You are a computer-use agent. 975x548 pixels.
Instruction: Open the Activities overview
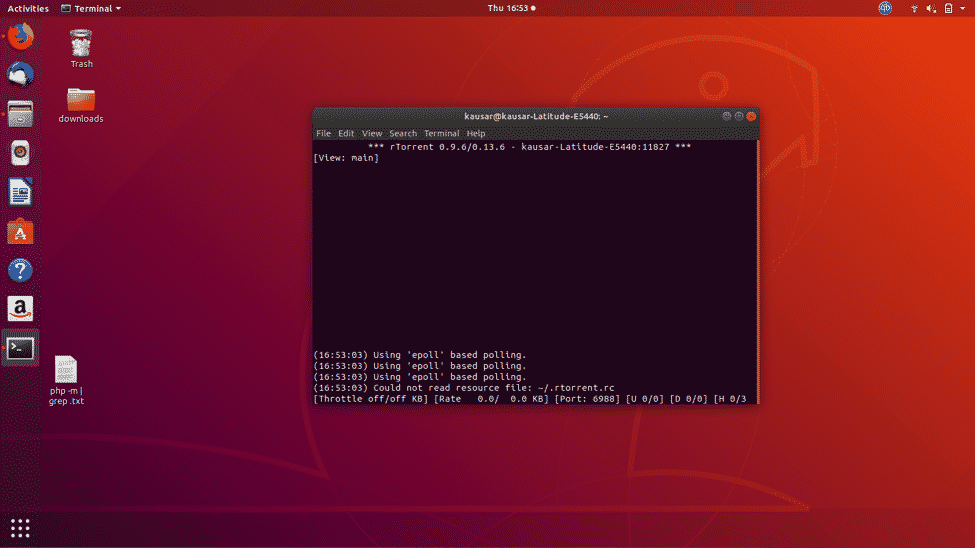(x=28, y=8)
